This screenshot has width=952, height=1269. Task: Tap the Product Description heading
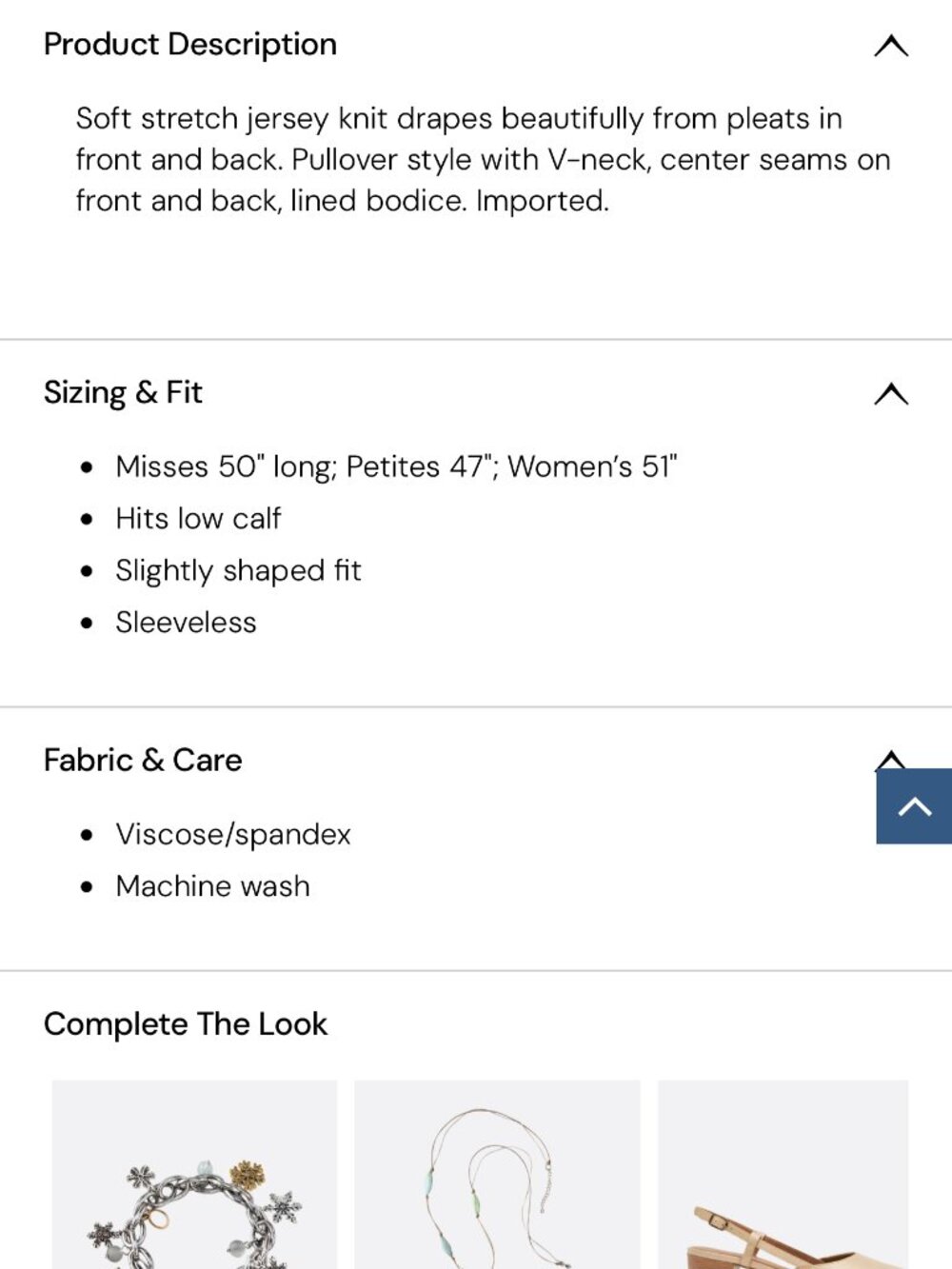(x=190, y=45)
